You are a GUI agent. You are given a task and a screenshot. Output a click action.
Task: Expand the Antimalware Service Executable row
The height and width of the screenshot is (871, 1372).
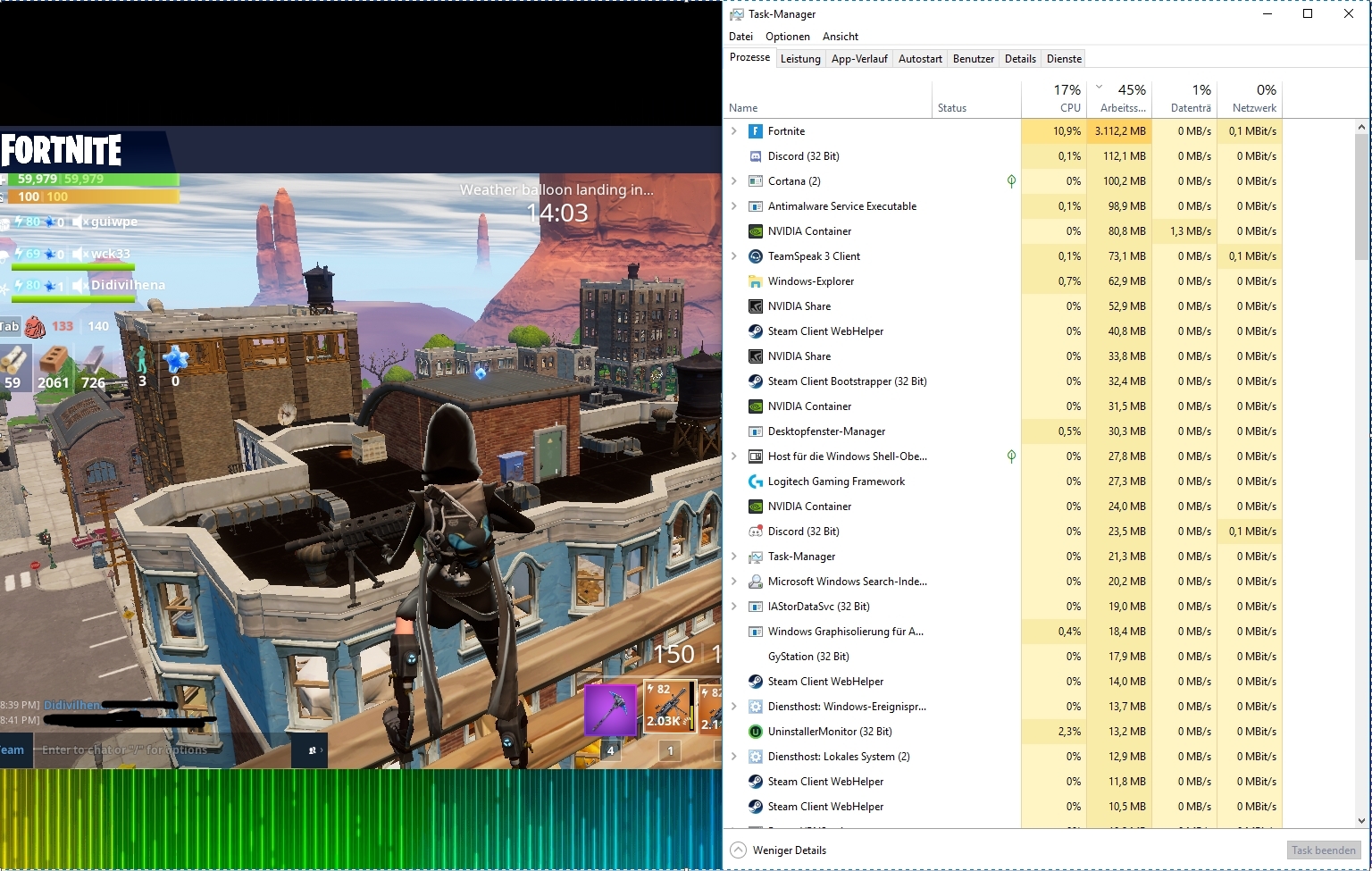click(734, 206)
